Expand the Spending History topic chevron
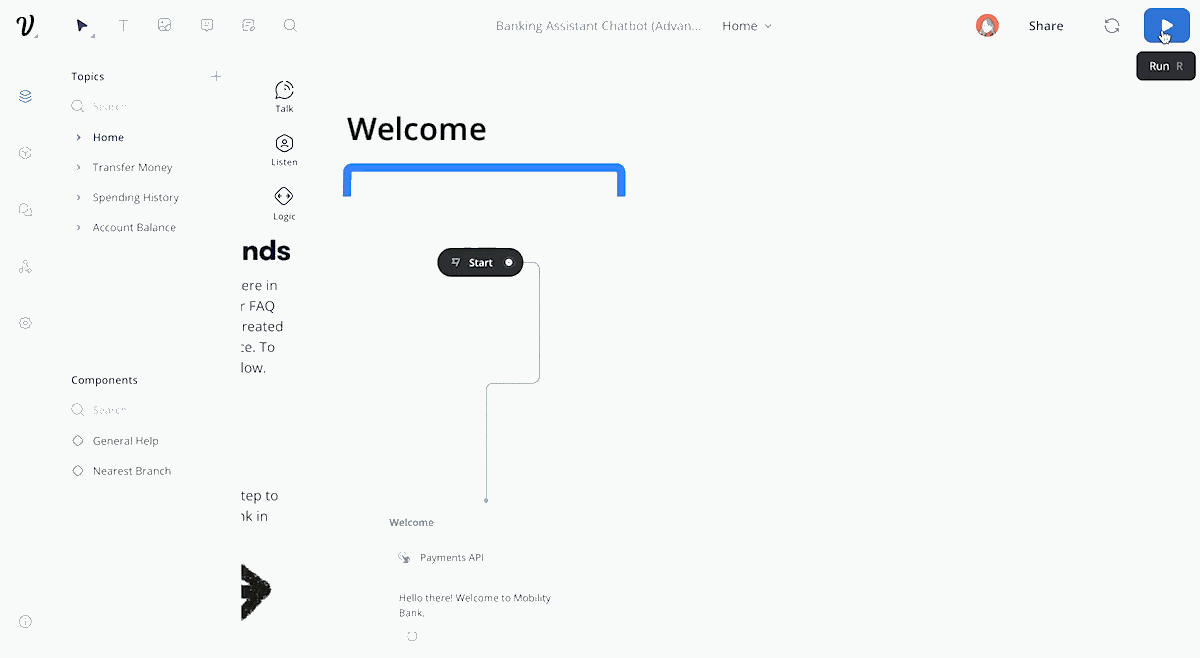Screen dimensions: 1200x658 pyautogui.click(x=78, y=197)
